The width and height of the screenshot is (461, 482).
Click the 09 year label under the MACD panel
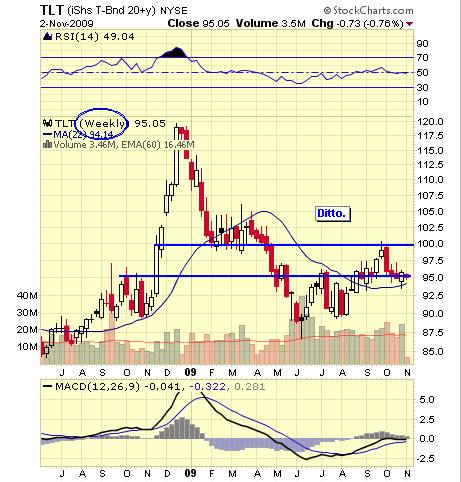pyautogui.click(x=190, y=474)
